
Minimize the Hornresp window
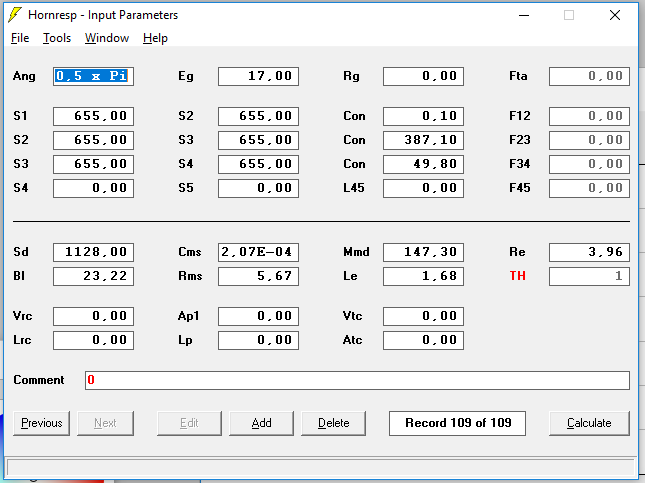524,15
